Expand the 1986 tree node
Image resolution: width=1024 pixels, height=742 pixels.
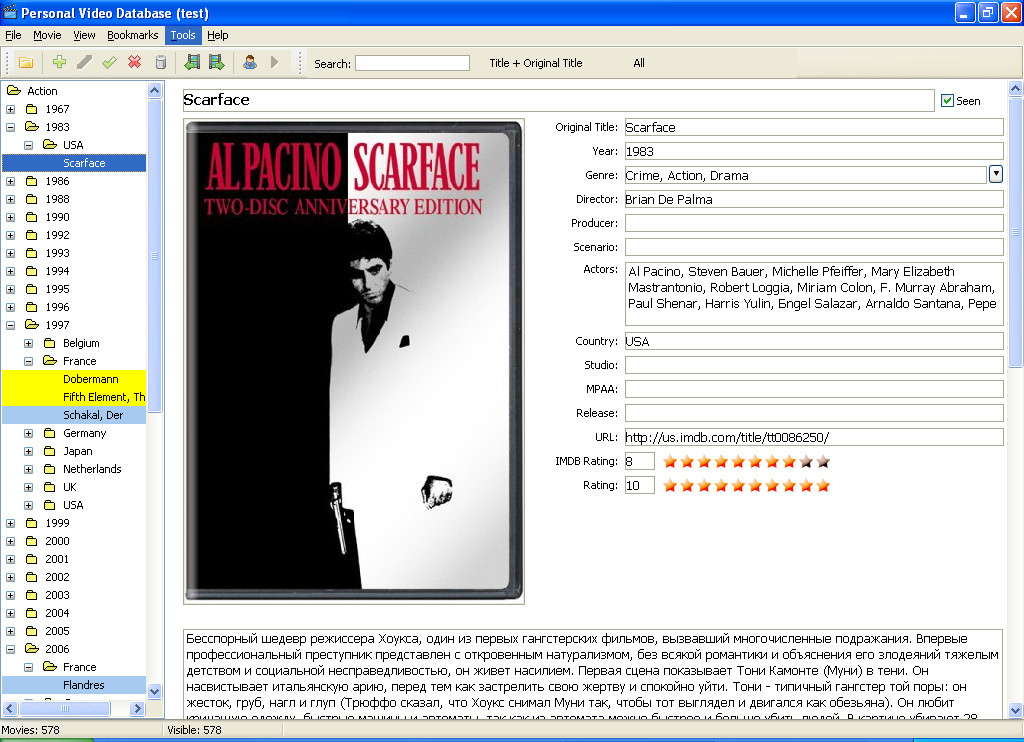10,181
